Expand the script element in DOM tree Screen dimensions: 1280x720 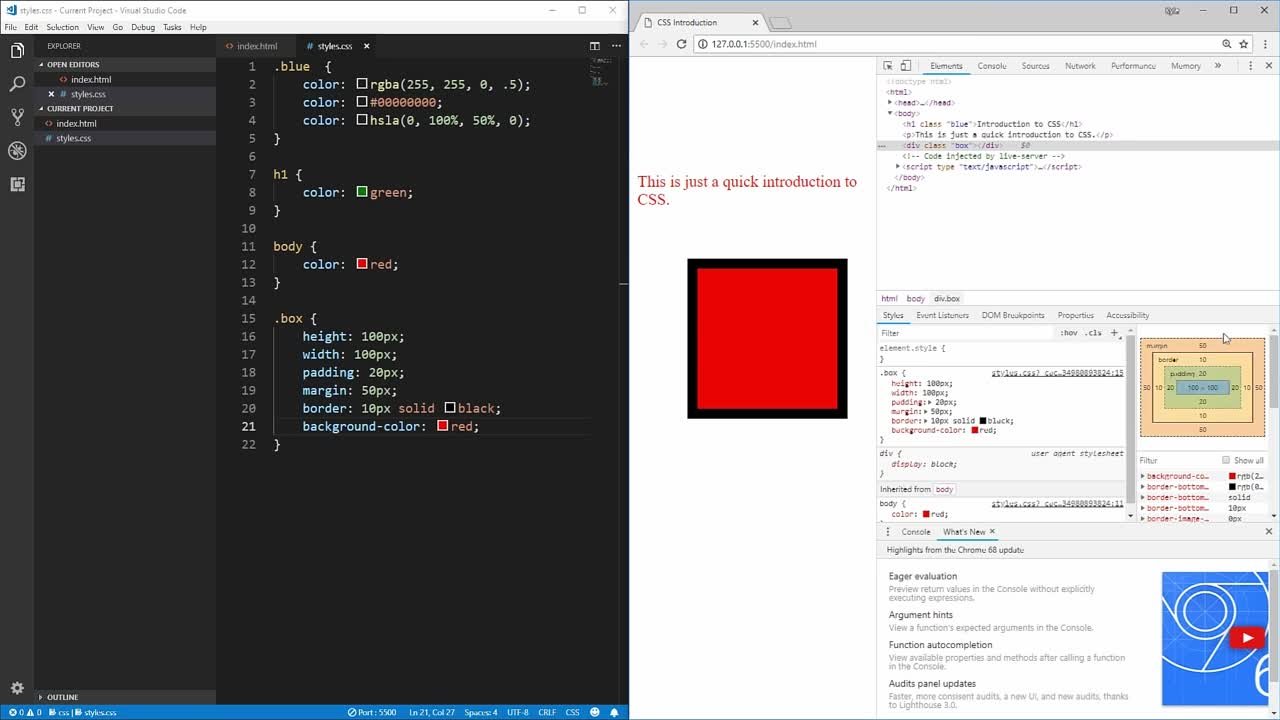(x=898, y=167)
